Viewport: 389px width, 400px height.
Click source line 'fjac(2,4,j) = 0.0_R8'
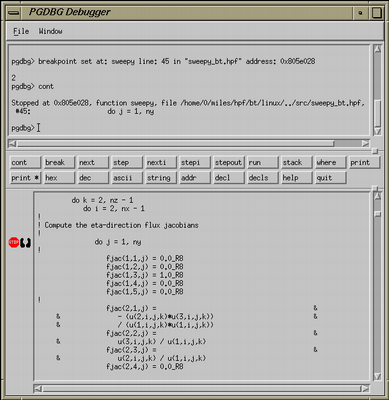point(145,367)
